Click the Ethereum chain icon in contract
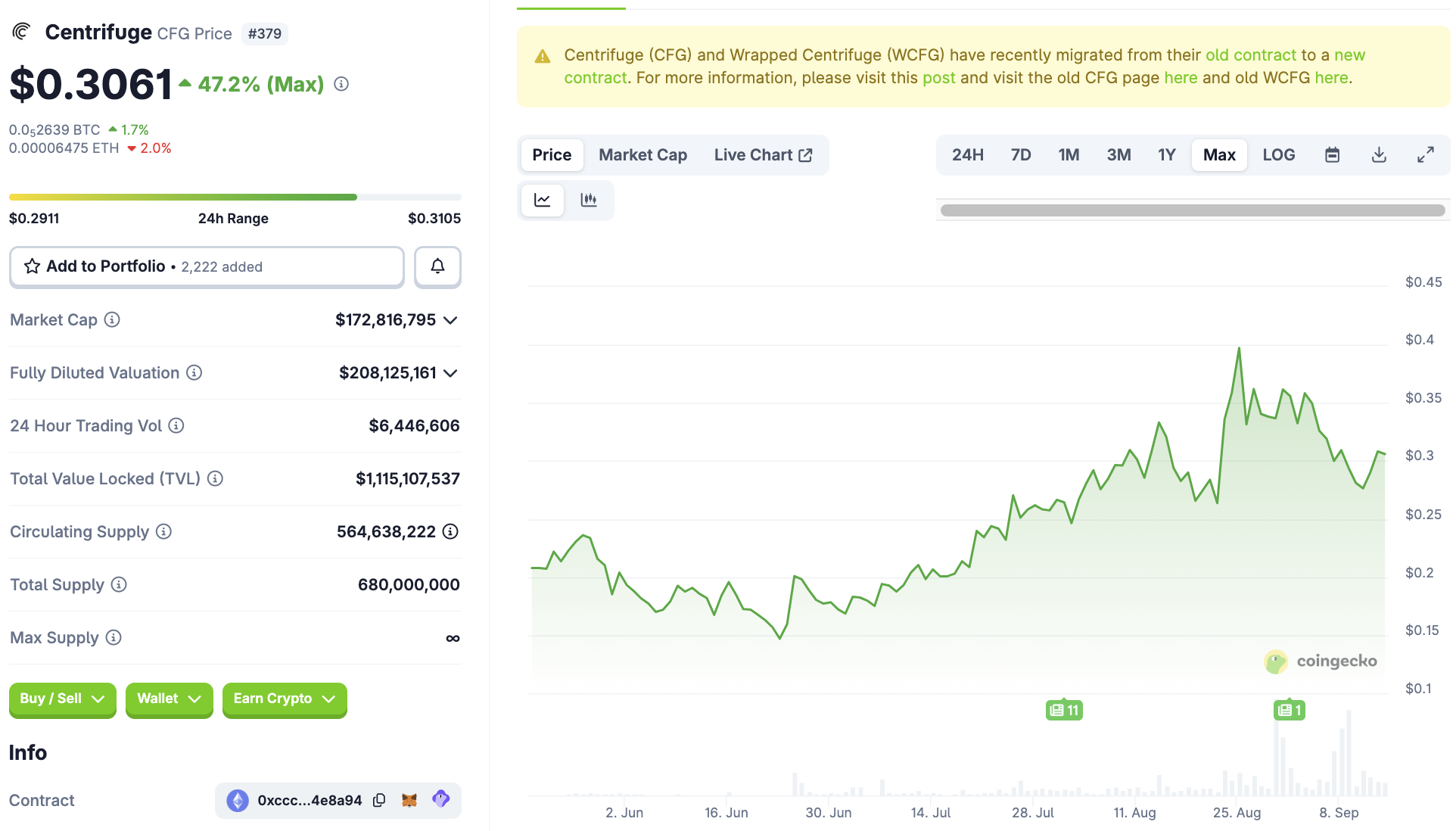Viewport: 1456px width, 831px height. (x=238, y=800)
